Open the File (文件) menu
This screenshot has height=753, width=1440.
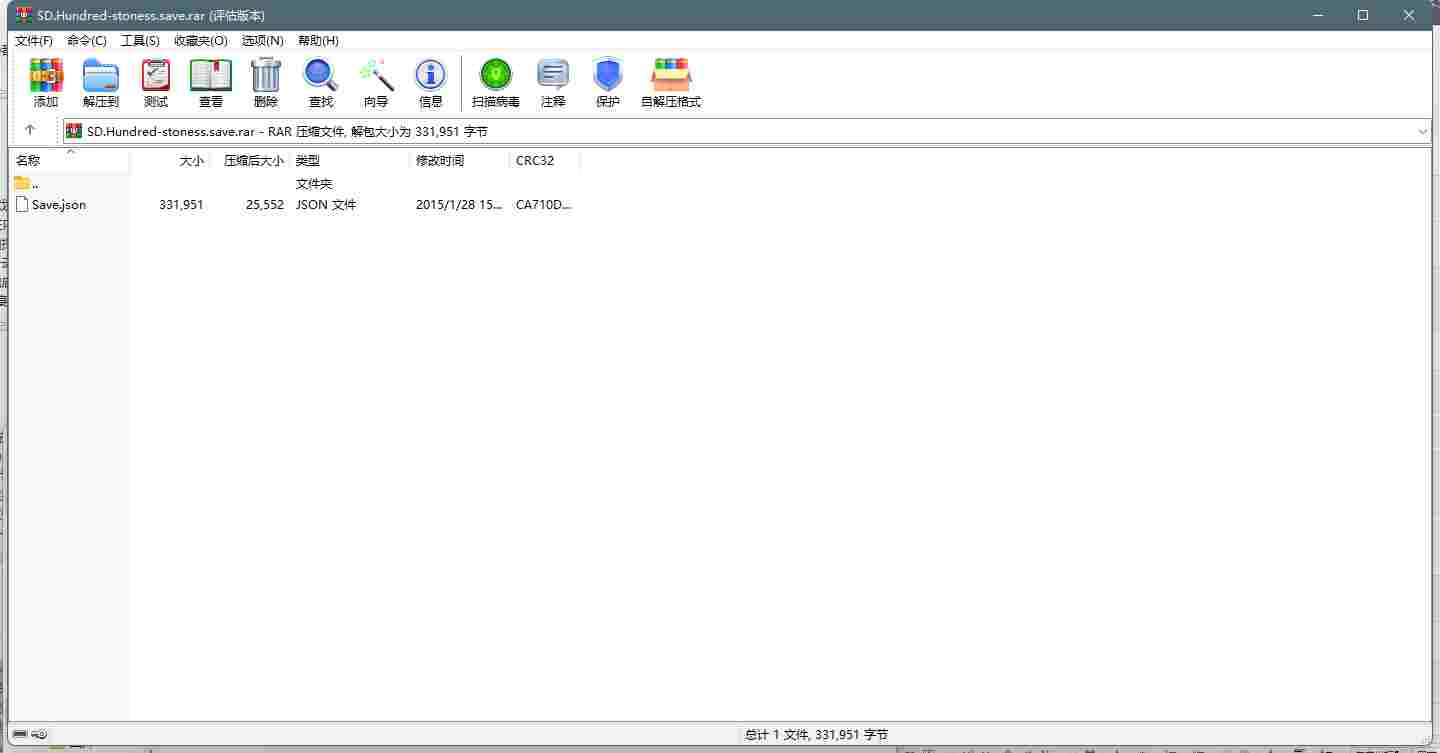tap(34, 41)
